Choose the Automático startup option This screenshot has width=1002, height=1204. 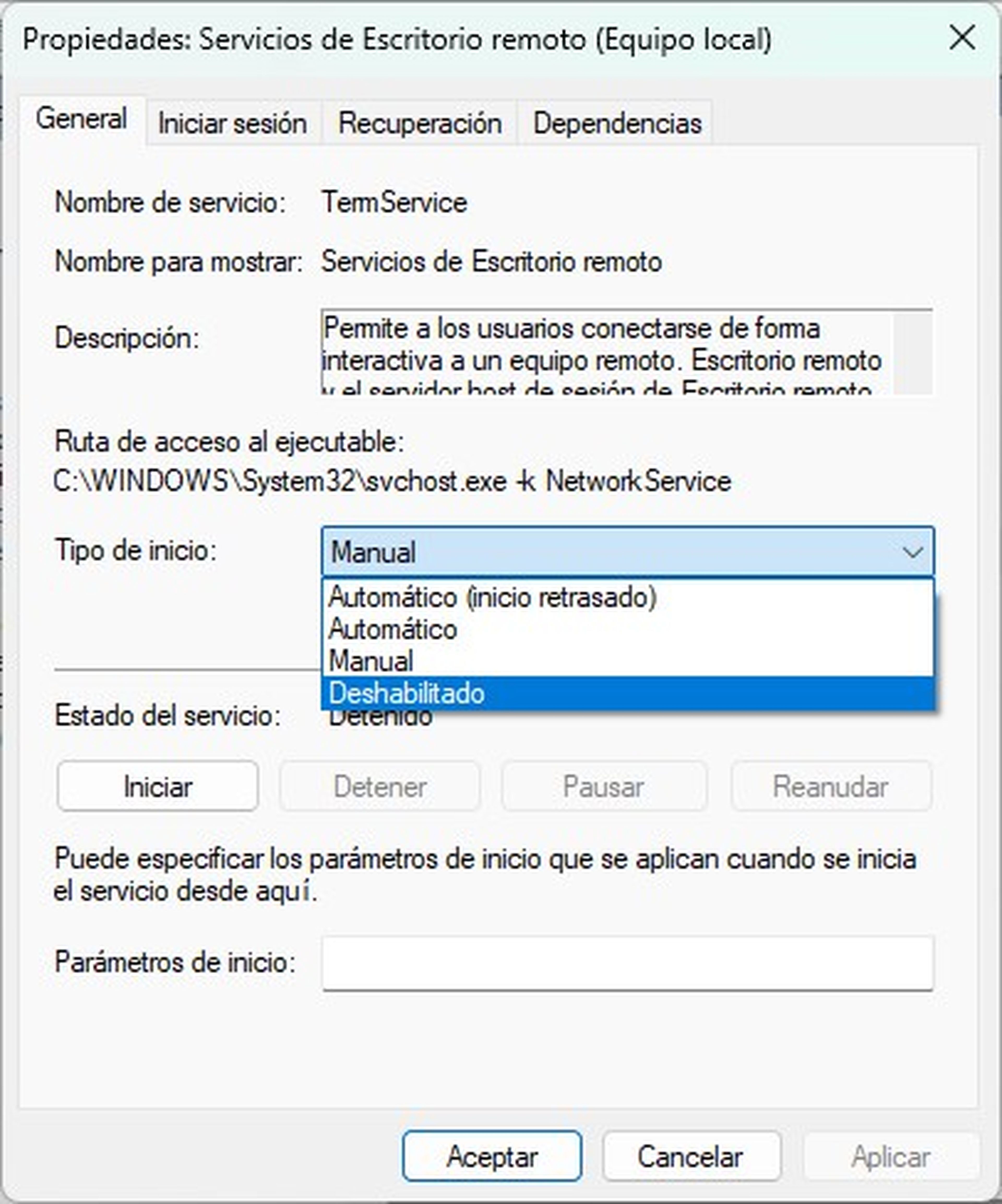coord(393,630)
